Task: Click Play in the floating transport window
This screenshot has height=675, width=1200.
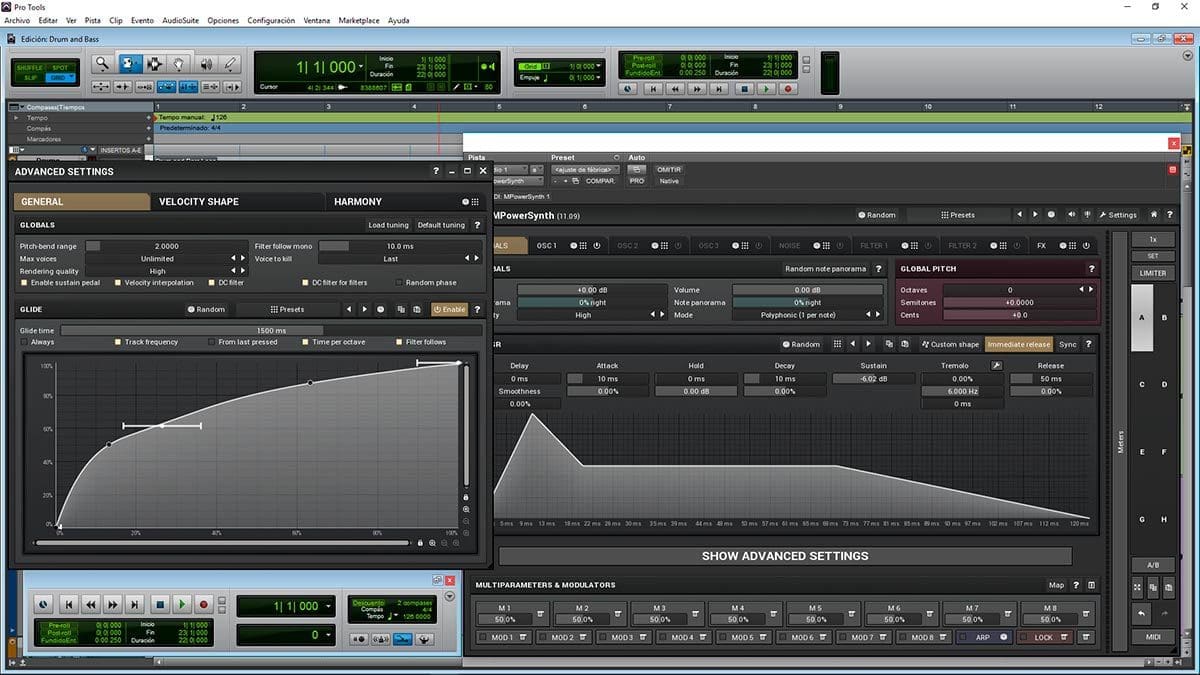Action: pyautogui.click(x=181, y=604)
